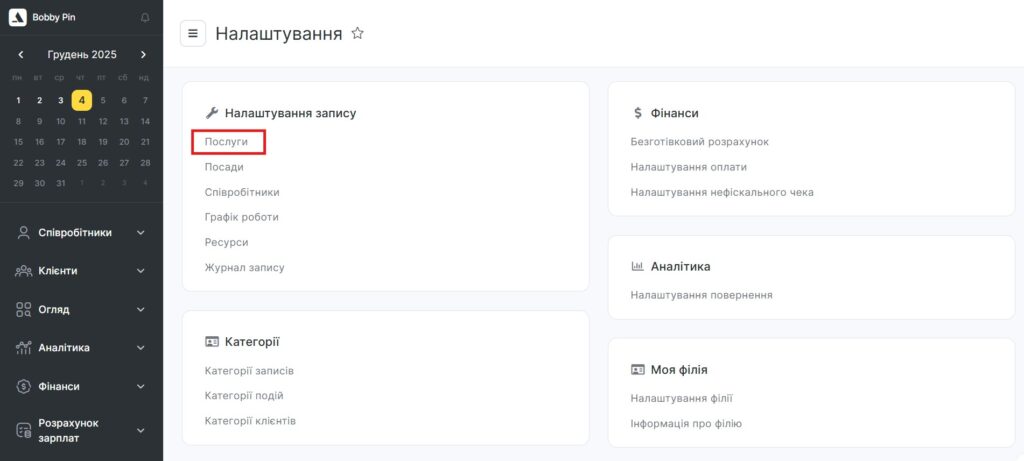The image size is (1024, 461).
Task: Open the Послуги settings link
Action: click(x=226, y=142)
